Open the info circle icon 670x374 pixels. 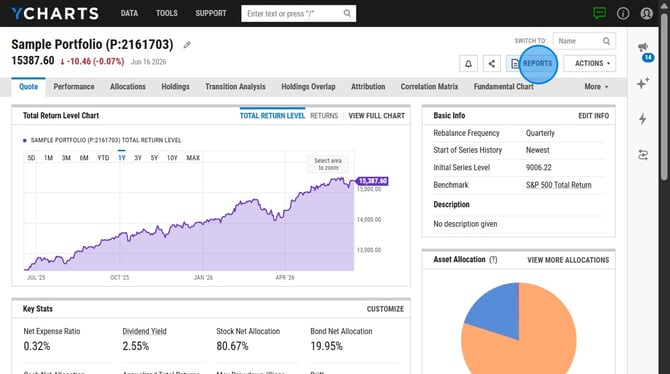pos(623,13)
